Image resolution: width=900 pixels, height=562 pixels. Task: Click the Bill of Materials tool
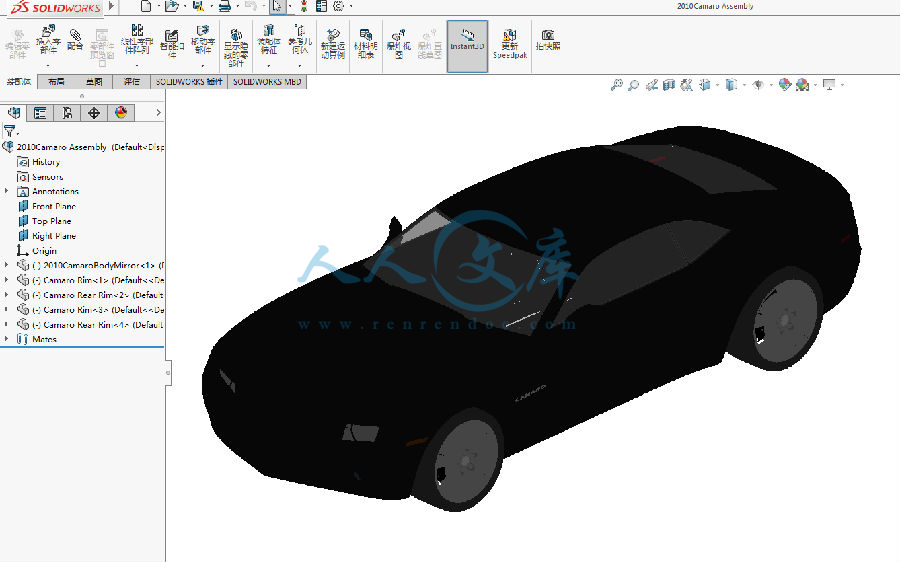point(366,44)
